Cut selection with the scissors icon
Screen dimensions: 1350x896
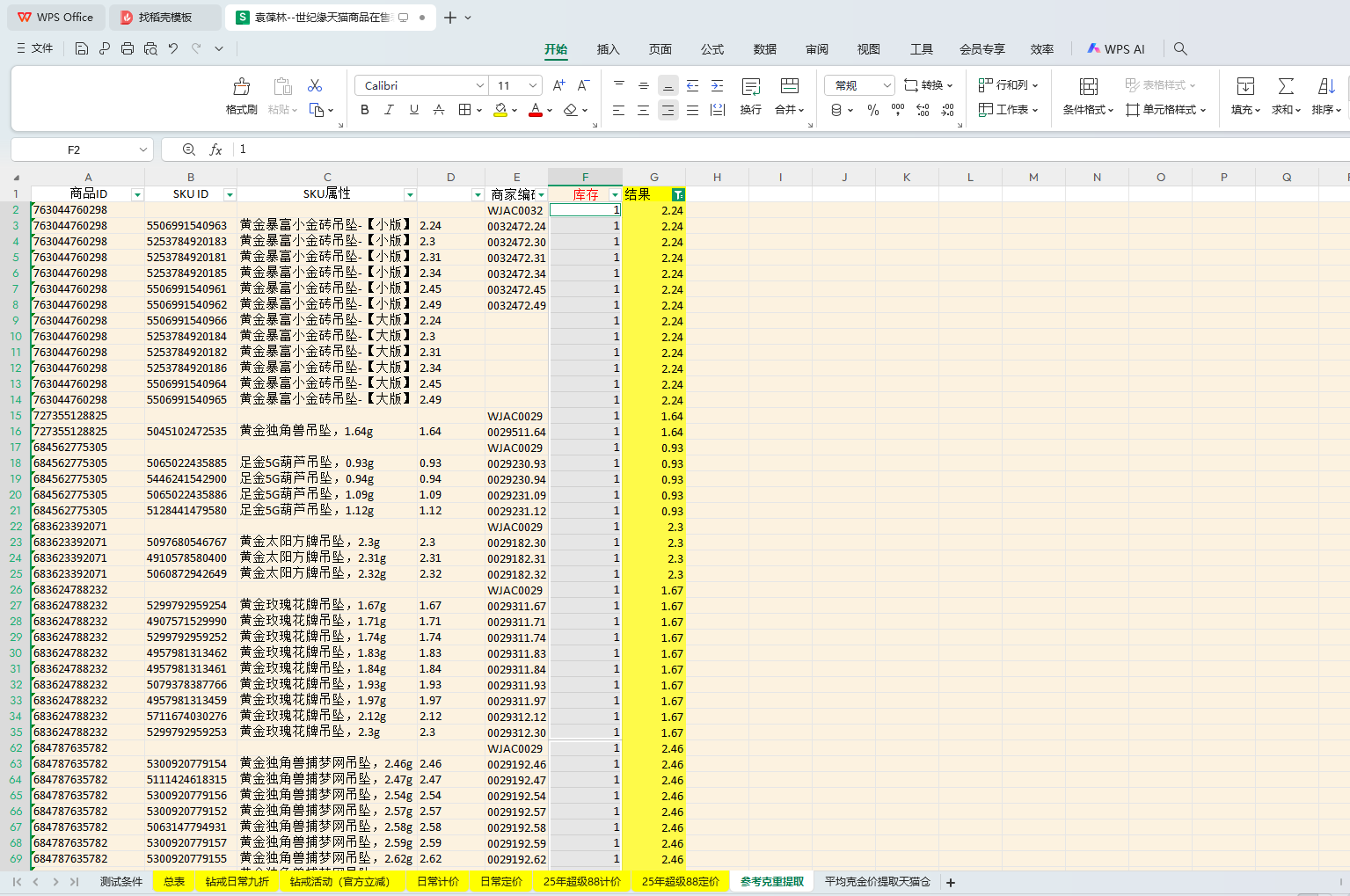(x=315, y=85)
